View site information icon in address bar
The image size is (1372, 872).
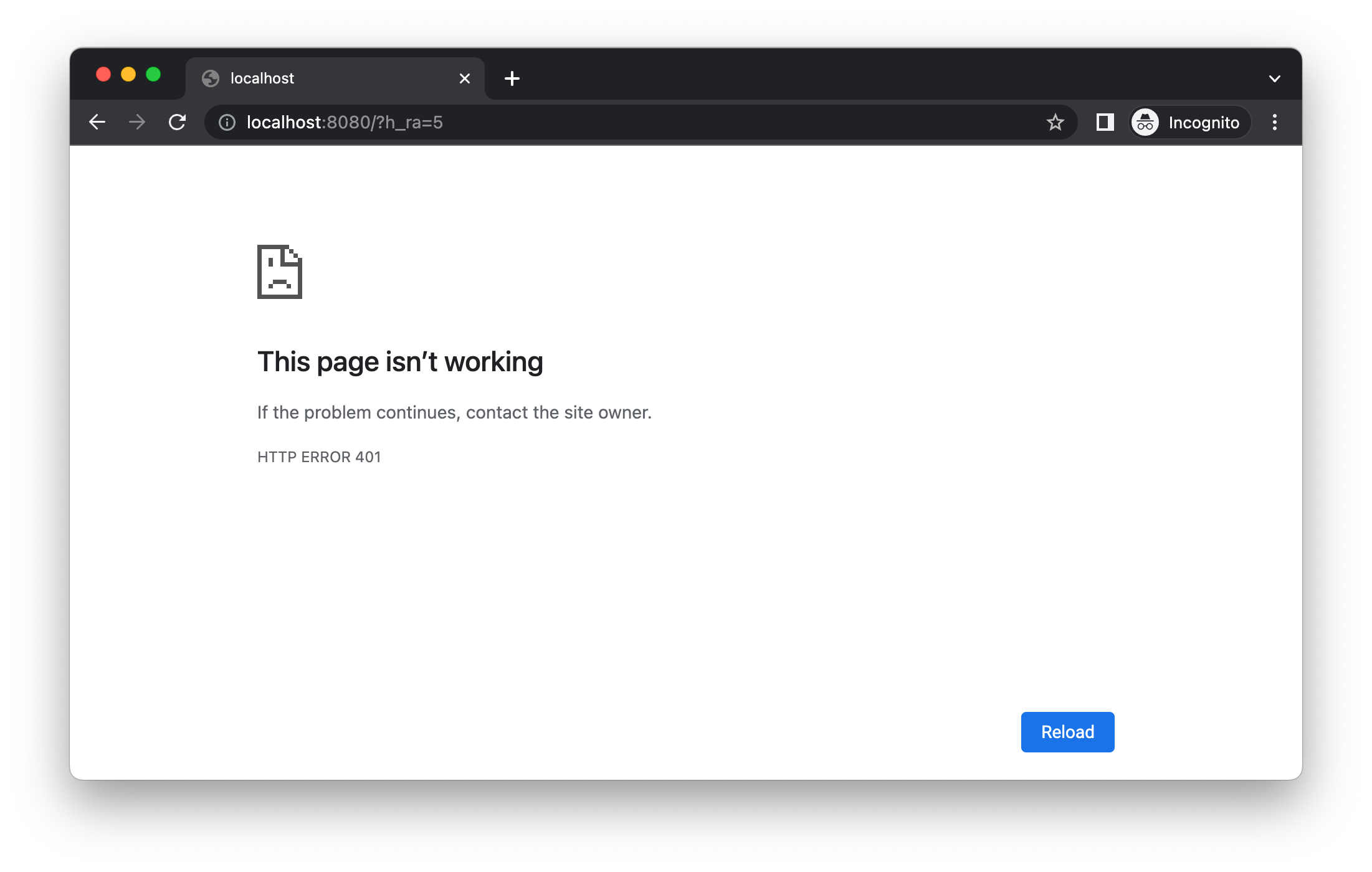[227, 123]
